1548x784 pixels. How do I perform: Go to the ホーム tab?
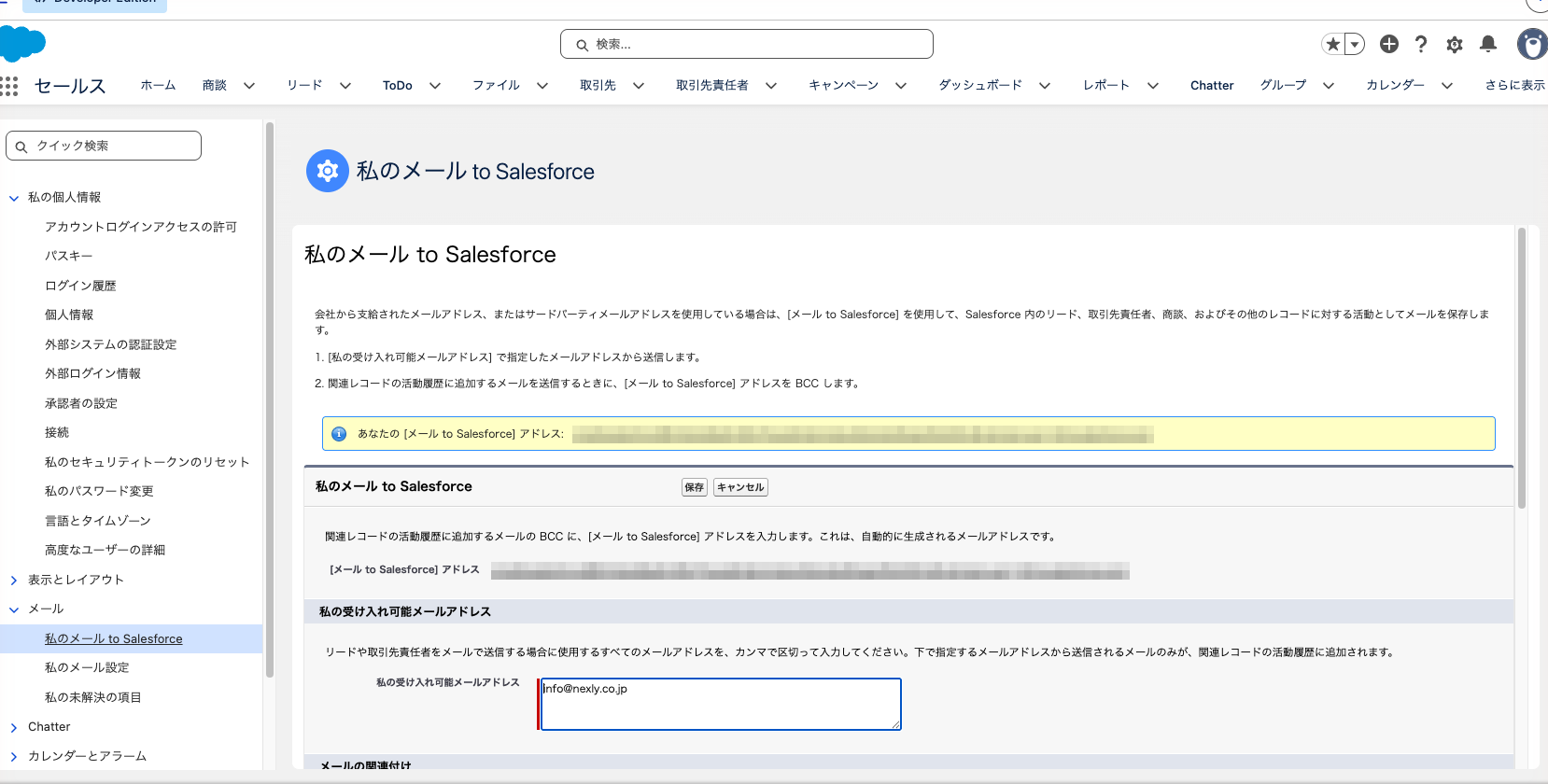click(x=158, y=85)
